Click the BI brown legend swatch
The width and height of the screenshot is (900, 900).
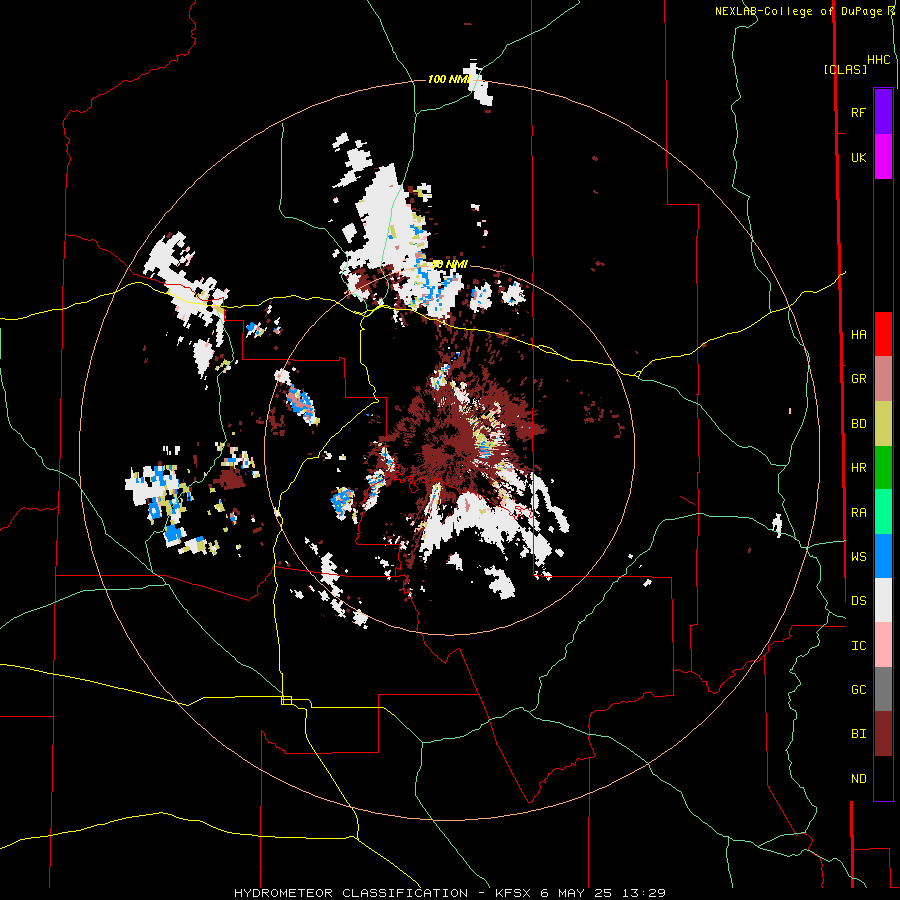coord(883,734)
